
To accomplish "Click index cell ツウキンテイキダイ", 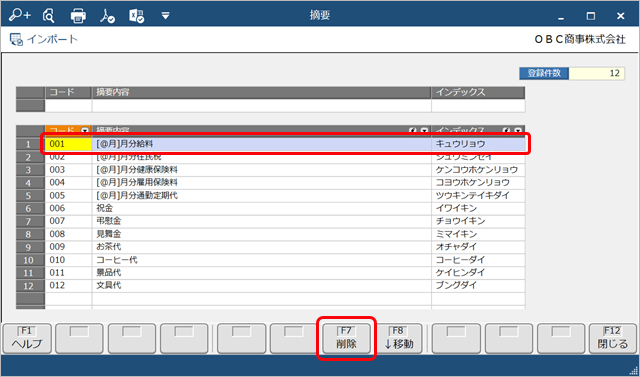I will coord(478,195).
